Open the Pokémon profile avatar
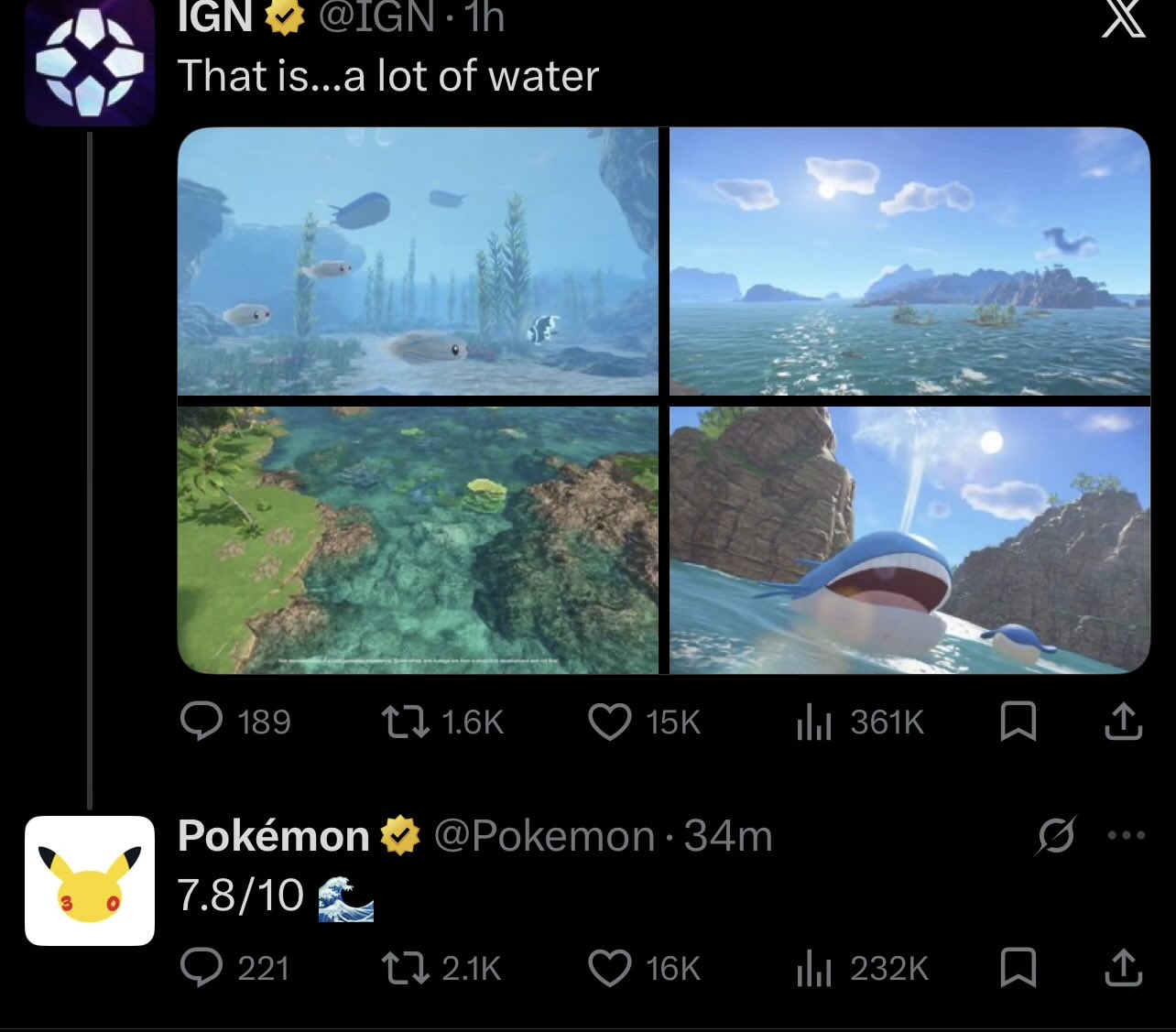 pos(90,880)
